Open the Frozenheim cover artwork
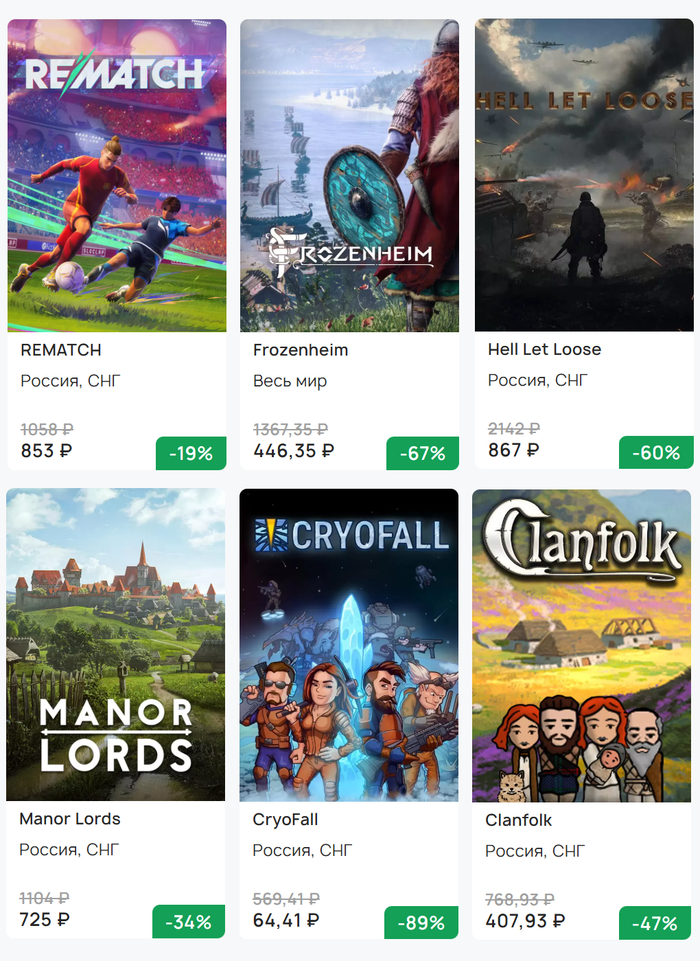Screen dimensions: 700x961 [349, 175]
